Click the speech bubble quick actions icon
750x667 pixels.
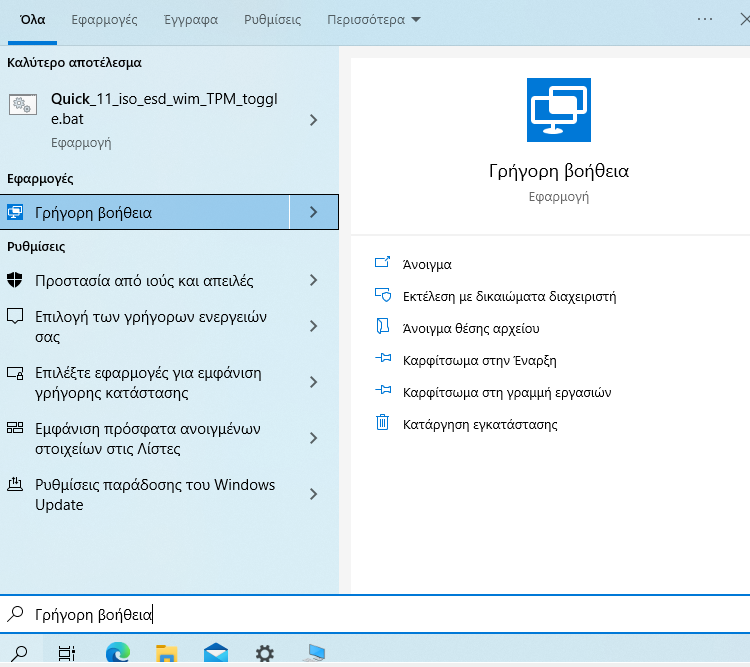pyautogui.click(x=15, y=316)
